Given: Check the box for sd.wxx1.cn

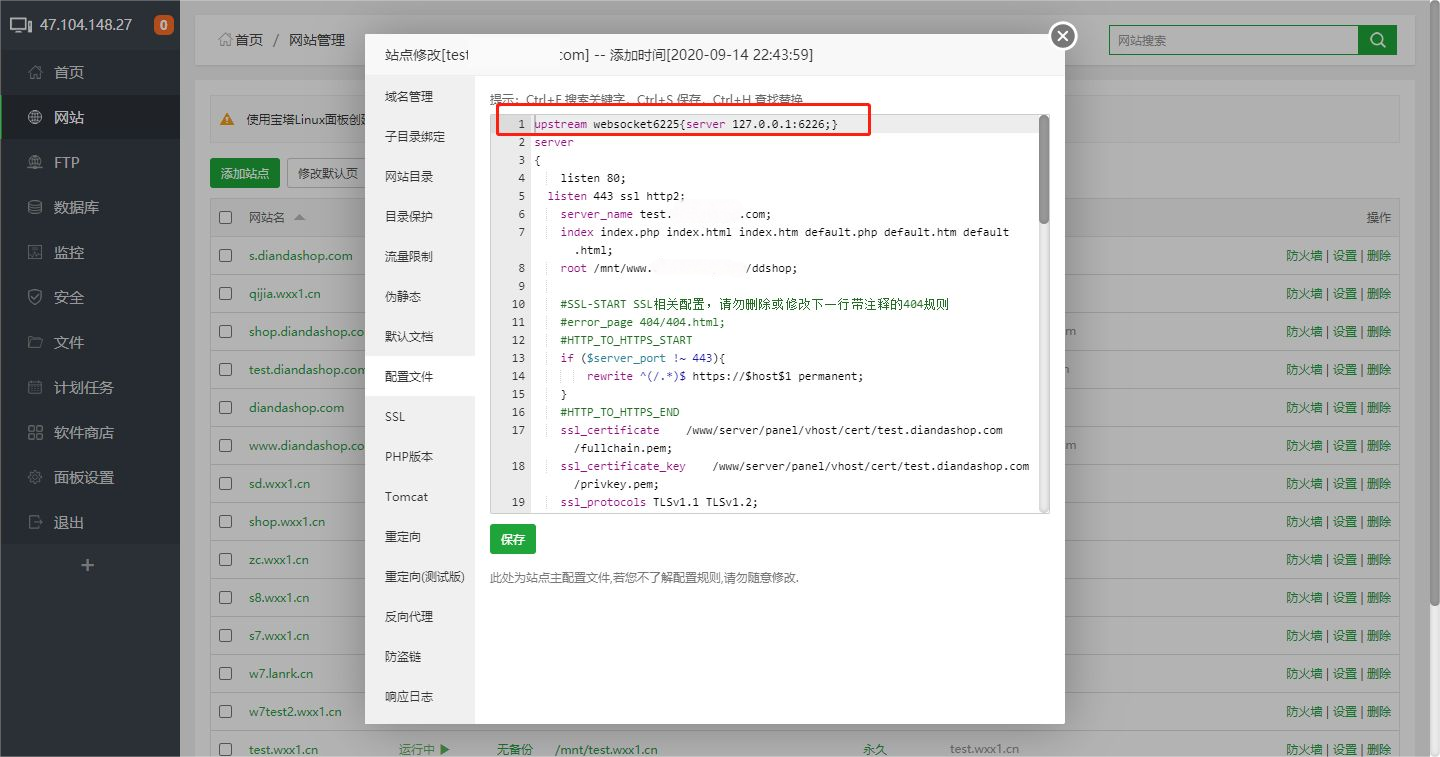Looking at the screenshot, I should [226, 483].
